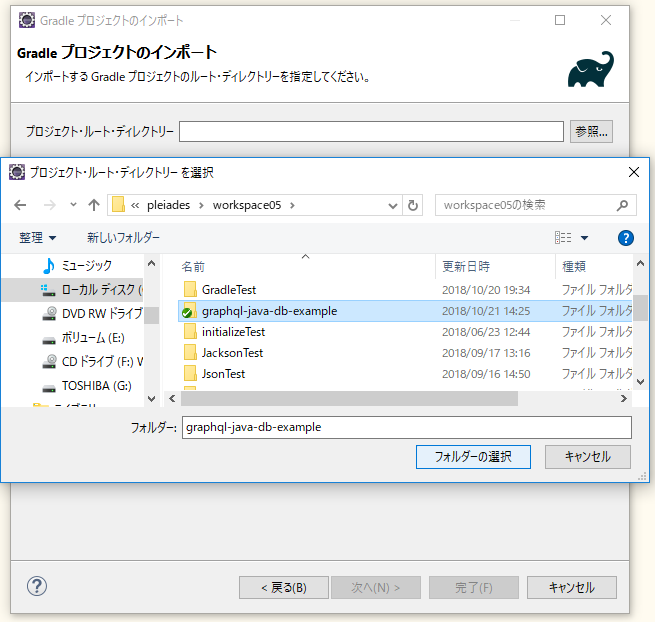Viewport: 655px width, 622px height.
Task: Close the folder selection dialog
Action: (x=634, y=172)
